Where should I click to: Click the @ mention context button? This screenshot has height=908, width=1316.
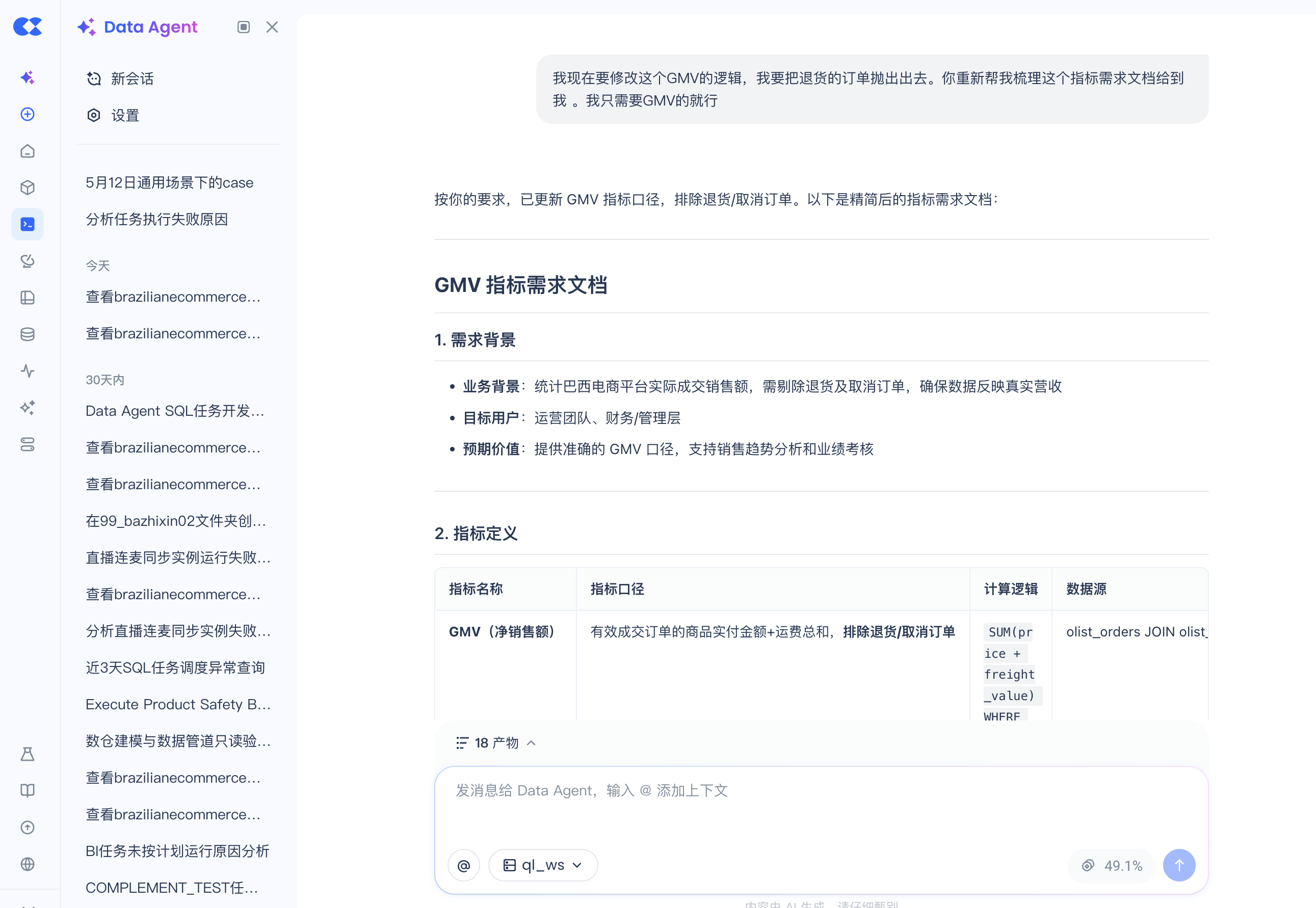coord(464,865)
